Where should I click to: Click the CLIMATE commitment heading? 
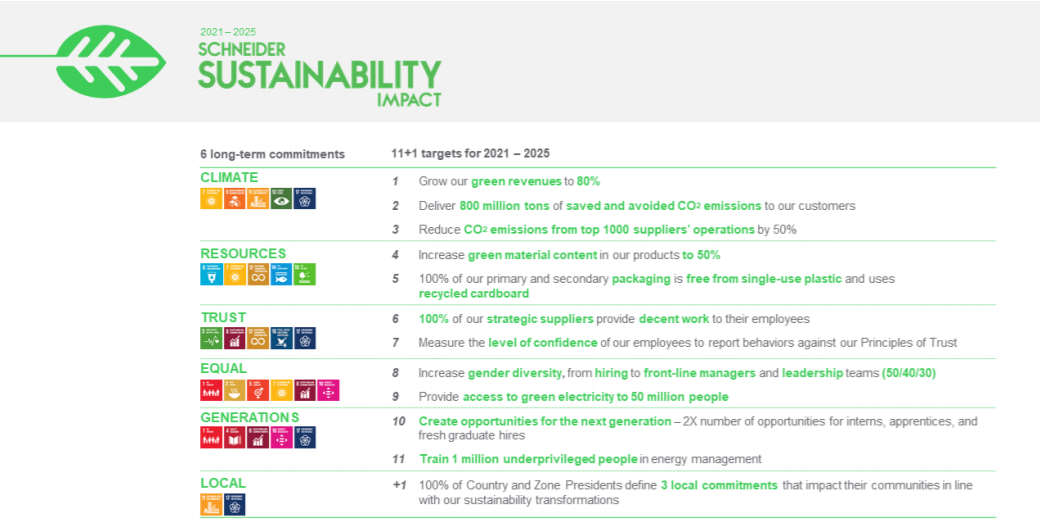click(x=229, y=178)
